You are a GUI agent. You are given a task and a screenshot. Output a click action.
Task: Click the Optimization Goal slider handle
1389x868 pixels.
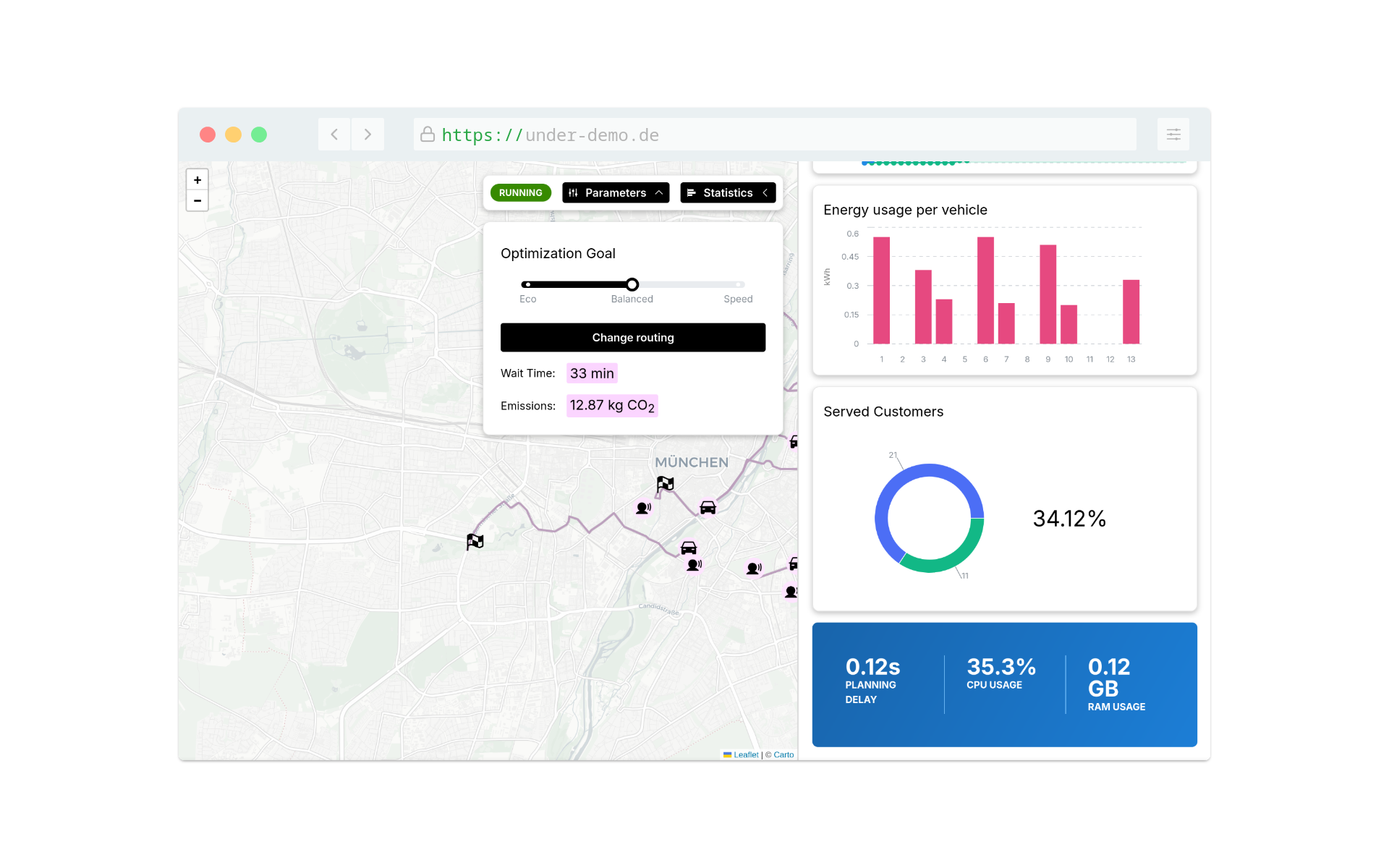(x=632, y=284)
